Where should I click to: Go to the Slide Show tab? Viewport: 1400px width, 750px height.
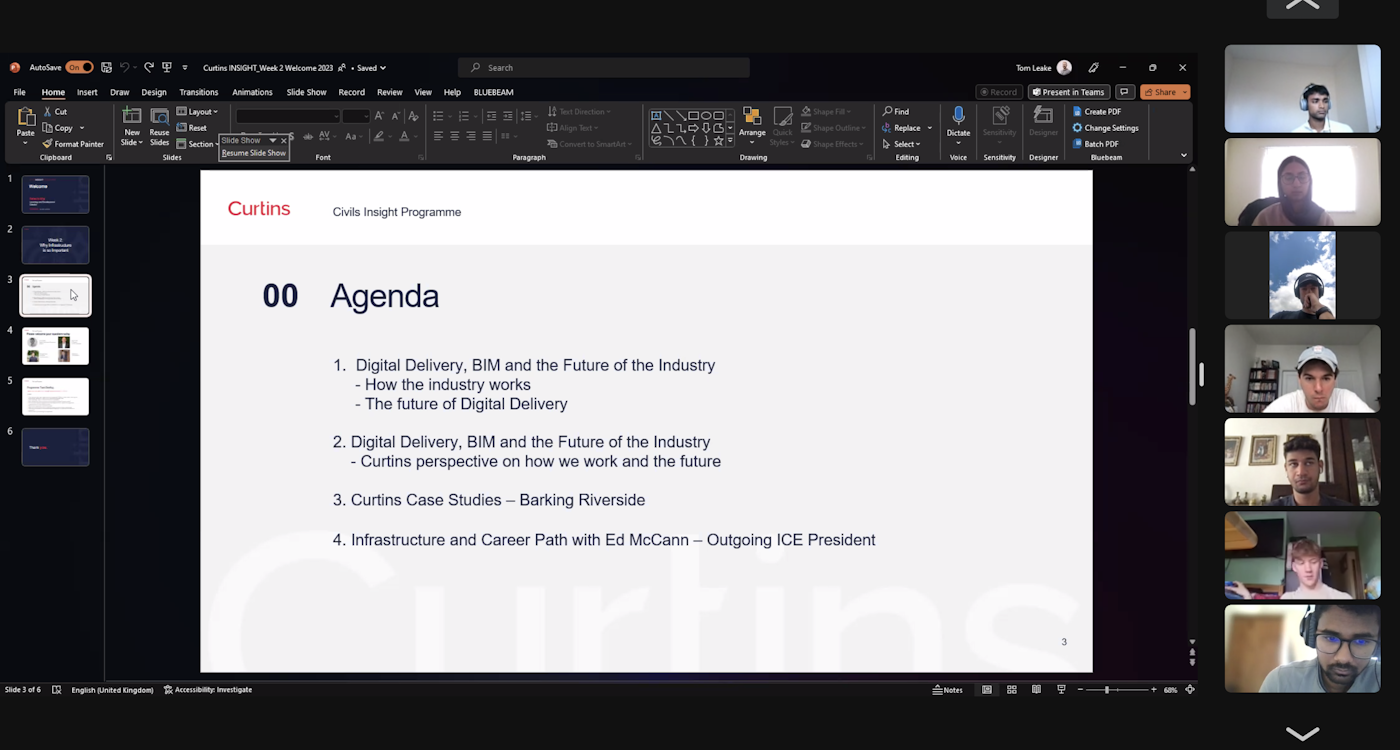pyautogui.click(x=307, y=92)
